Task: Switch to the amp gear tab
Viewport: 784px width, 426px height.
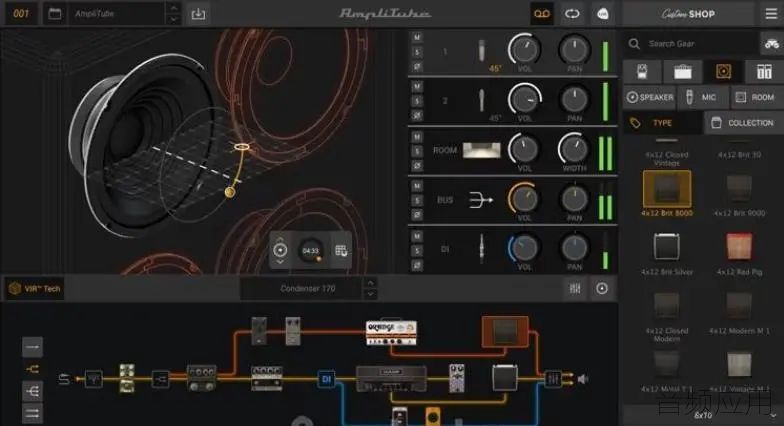Action: [682, 72]
